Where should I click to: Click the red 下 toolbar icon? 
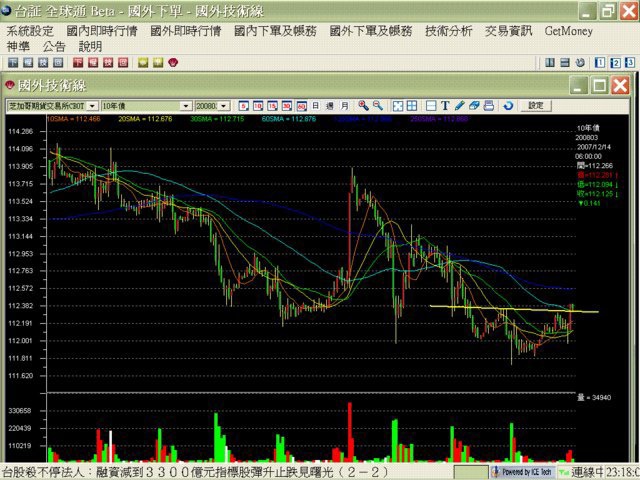click(78, 62)
